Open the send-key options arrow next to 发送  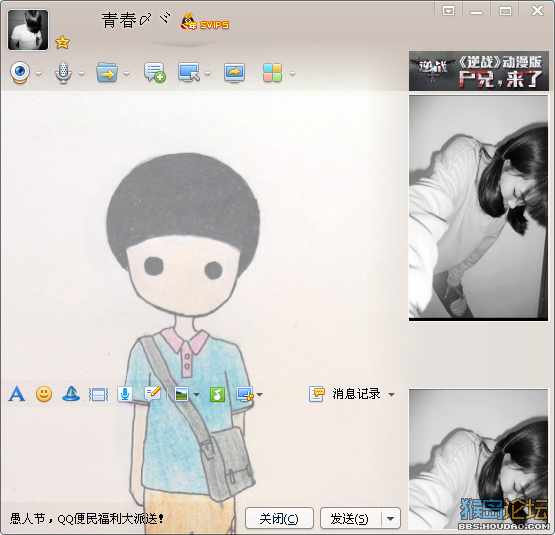pyautogui.click(x=391, y=518)
